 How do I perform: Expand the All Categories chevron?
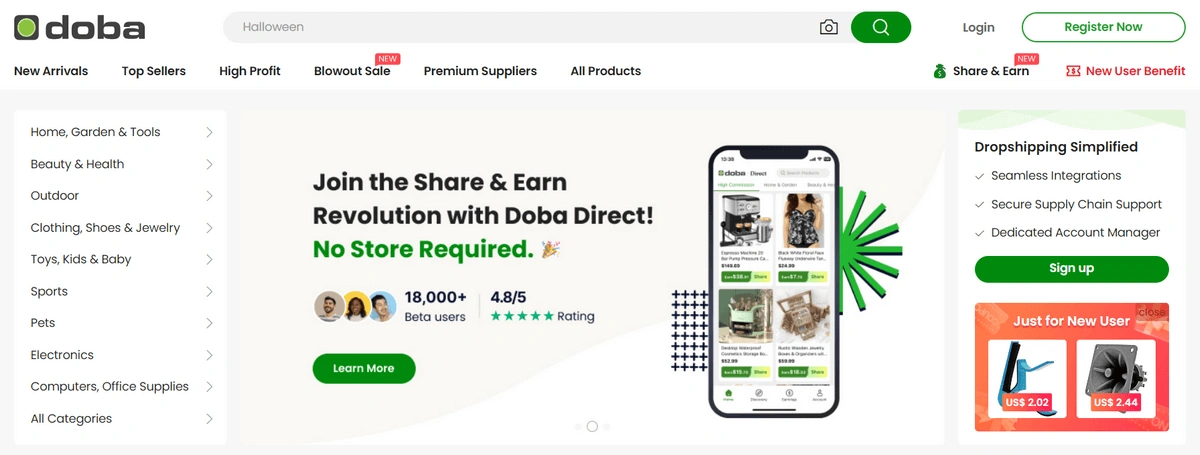coord(209,419)
